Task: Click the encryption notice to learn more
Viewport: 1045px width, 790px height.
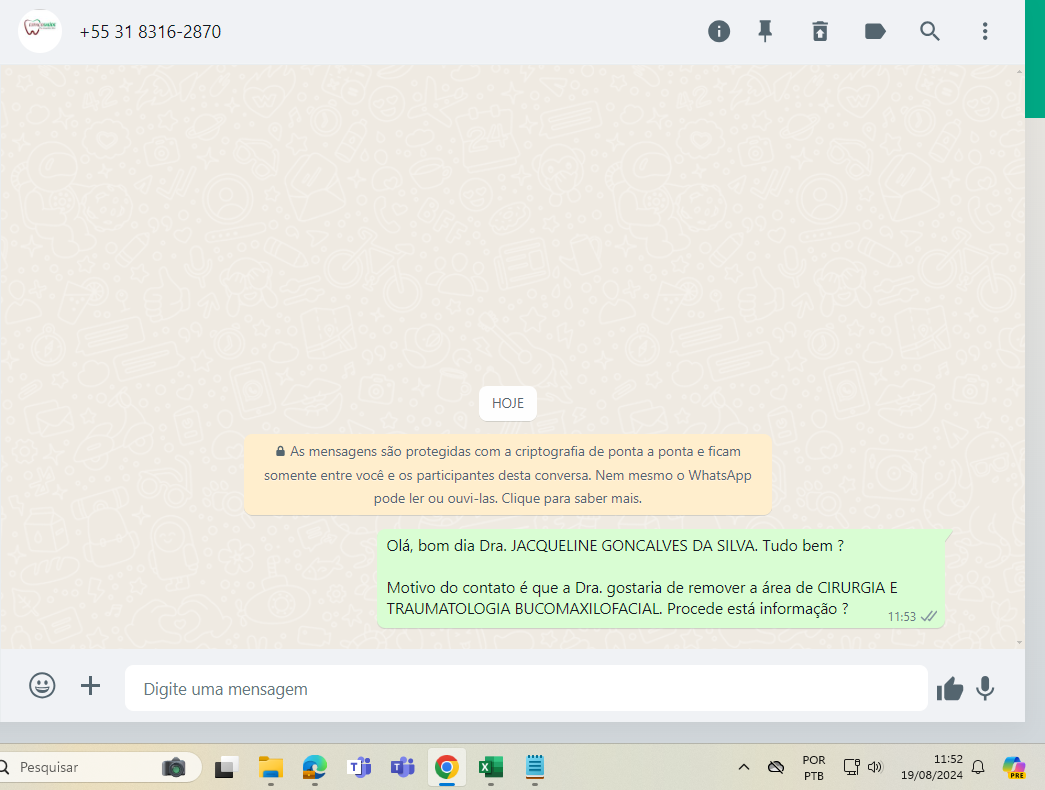Action: click(508, 475)
